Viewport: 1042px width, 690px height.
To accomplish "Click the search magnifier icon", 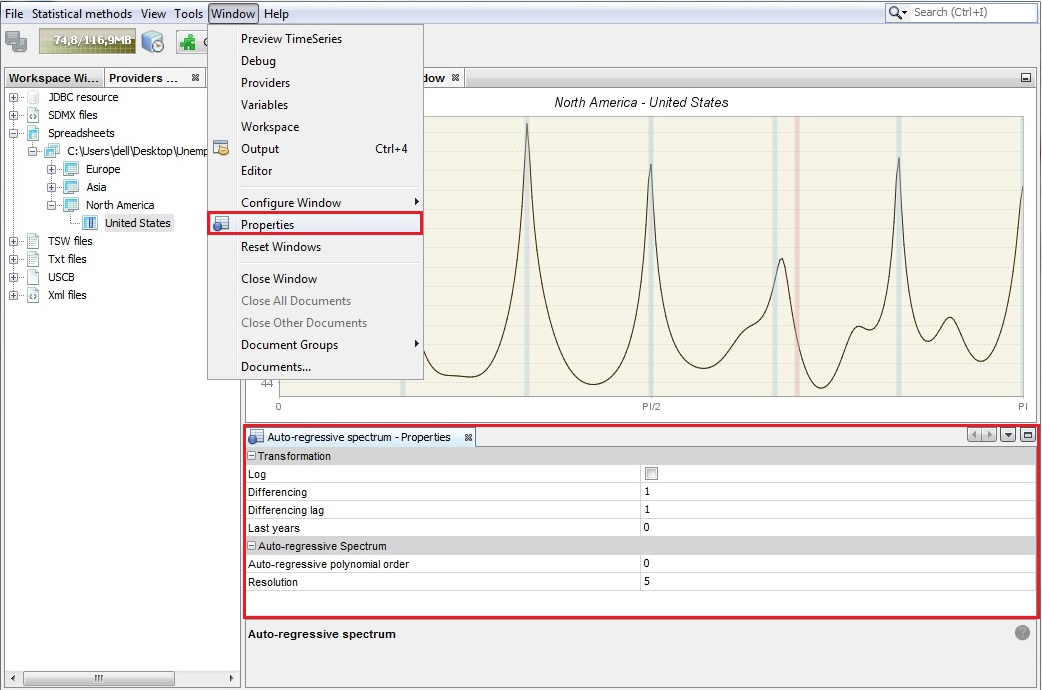I will pos(897,12).
